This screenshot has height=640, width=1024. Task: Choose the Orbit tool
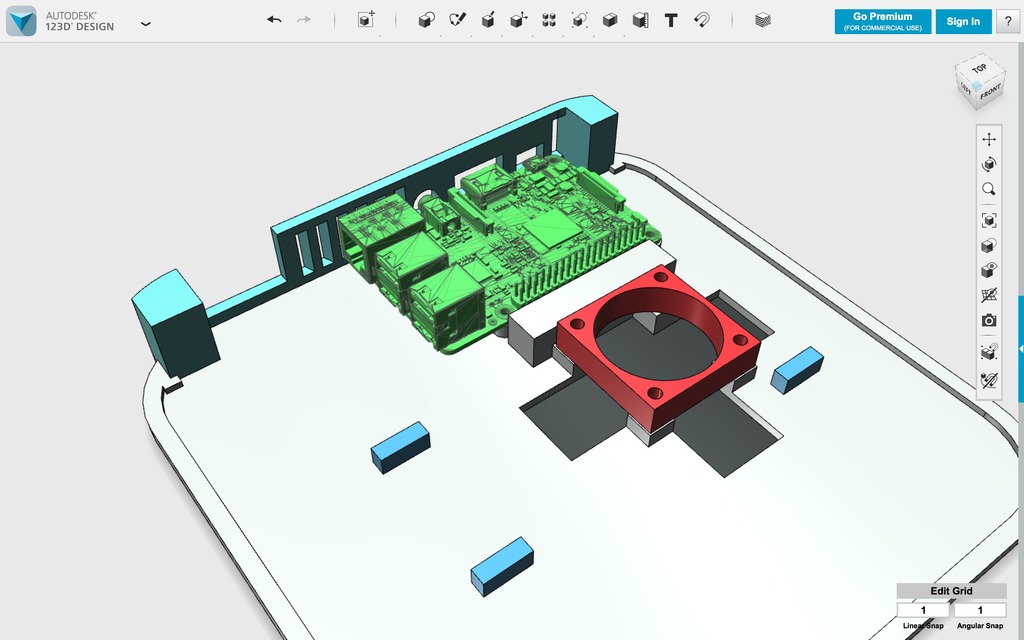coord(989,164)
